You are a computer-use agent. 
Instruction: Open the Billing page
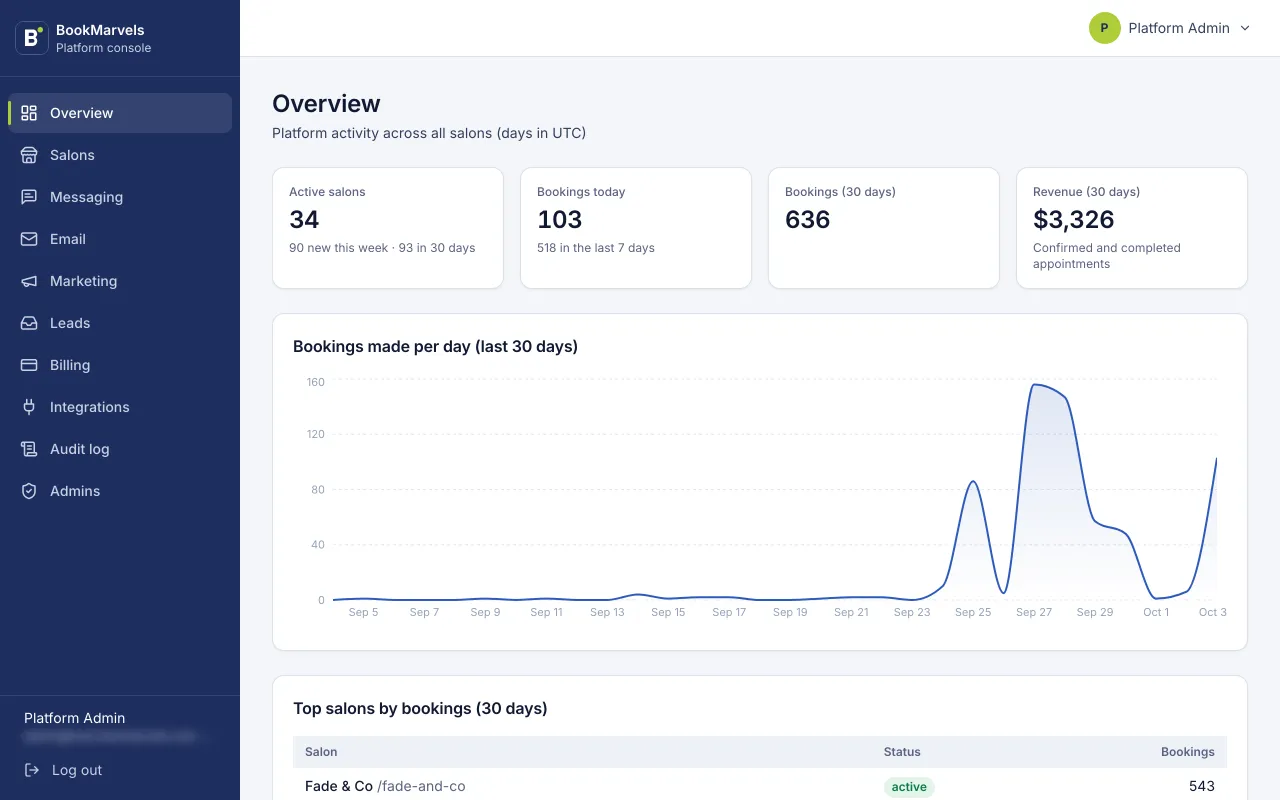[x=120, y=365]
